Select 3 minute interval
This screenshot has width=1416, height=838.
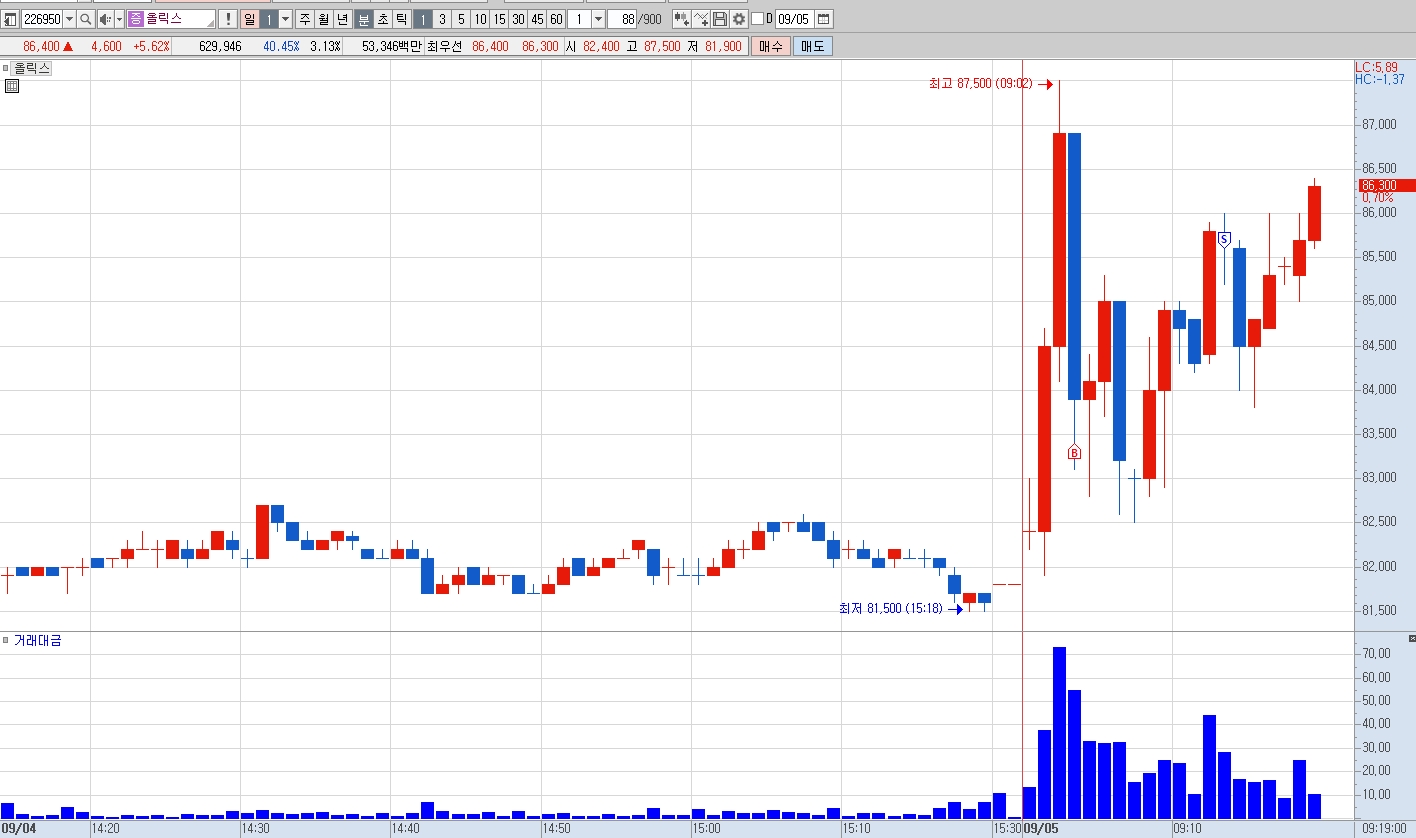click(x=442, y=19)
